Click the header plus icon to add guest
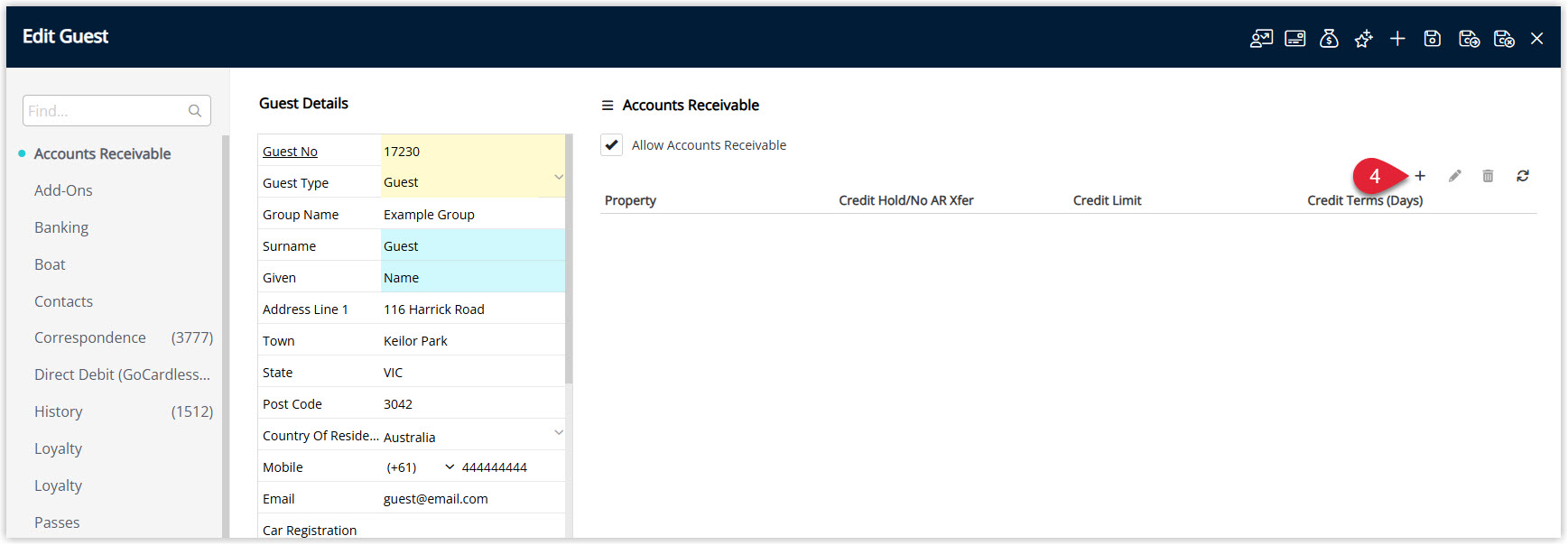This screenshot has height=545, width=1568. point(1397,39)
